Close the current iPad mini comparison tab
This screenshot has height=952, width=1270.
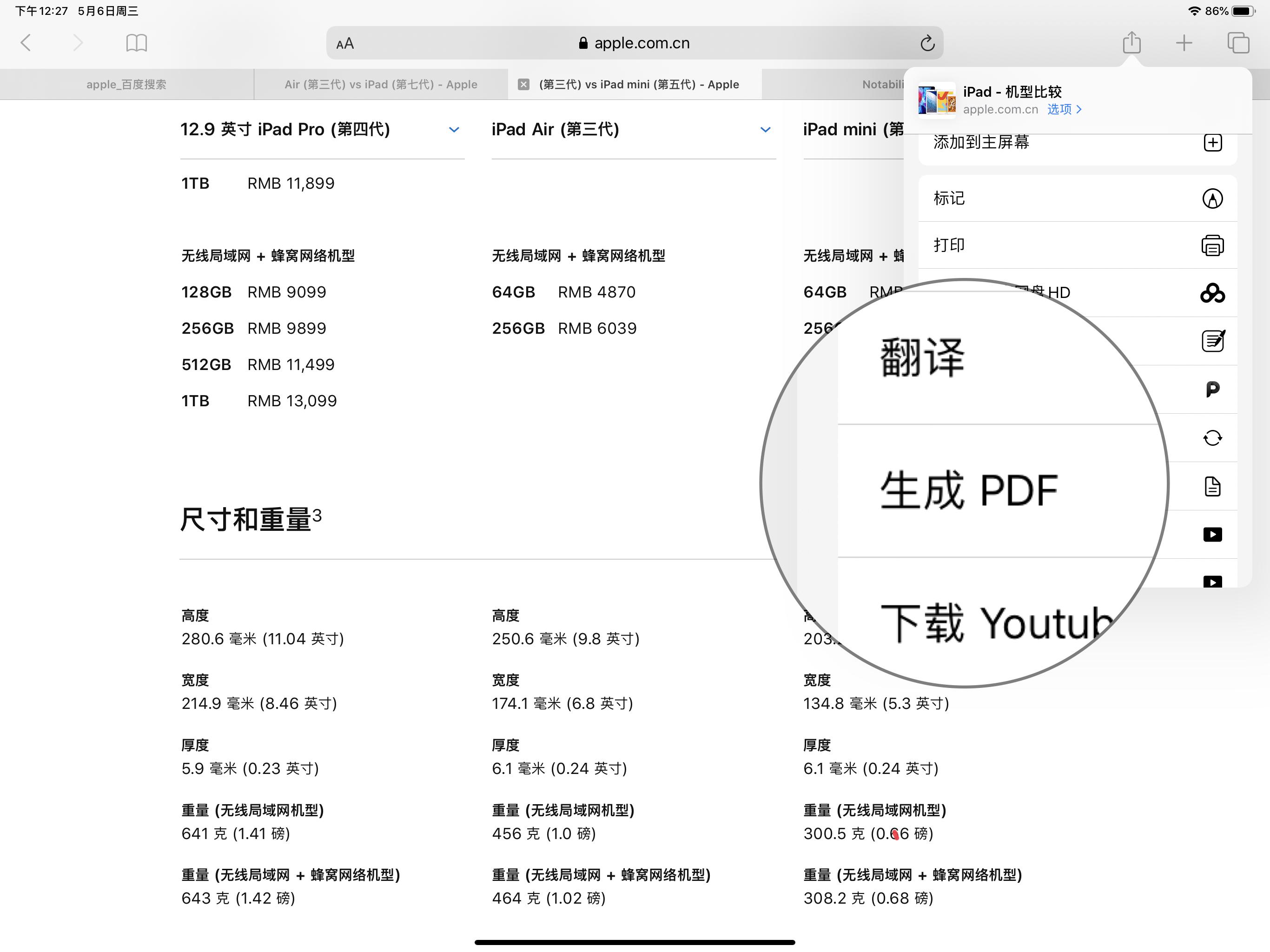(x=523, y=85)
